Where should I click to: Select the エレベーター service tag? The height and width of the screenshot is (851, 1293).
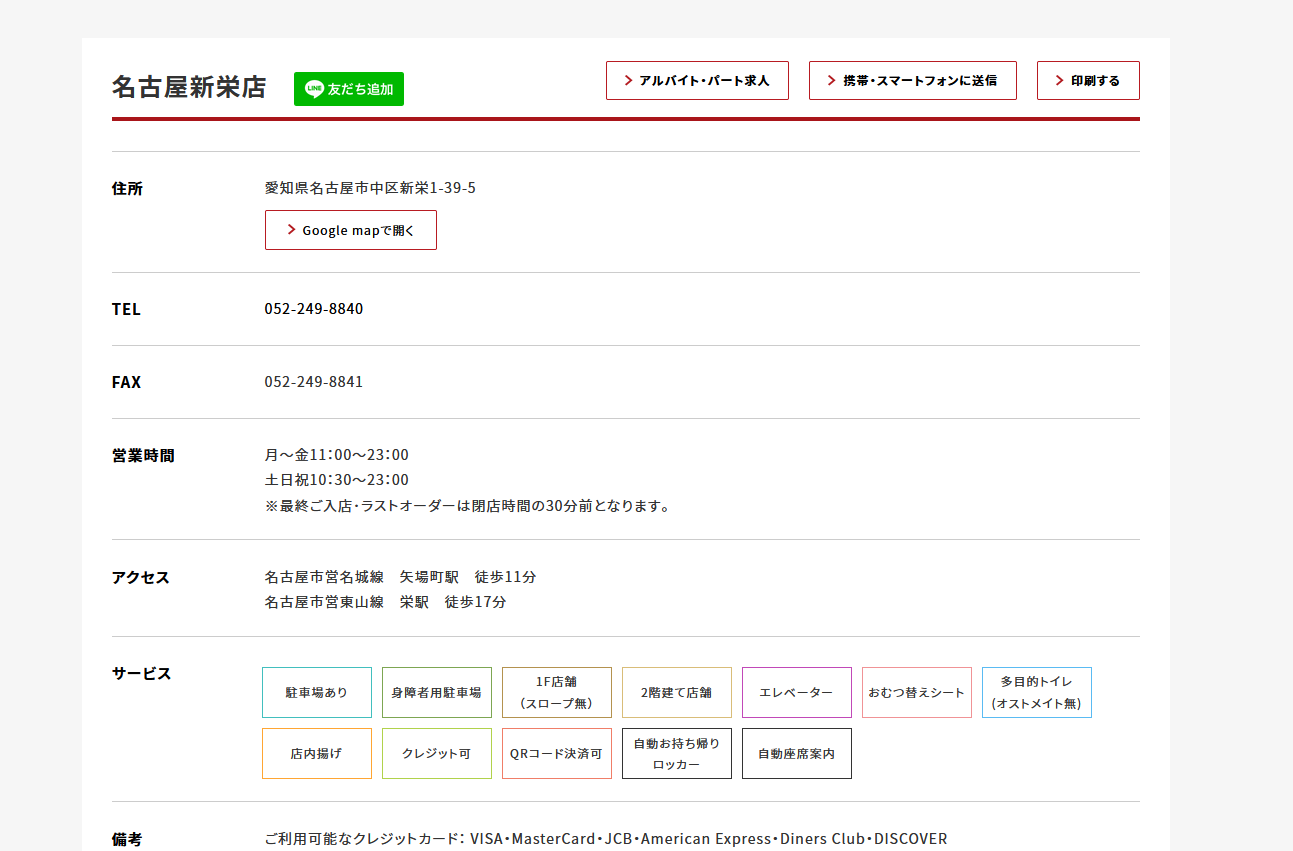tap(797, 693)
